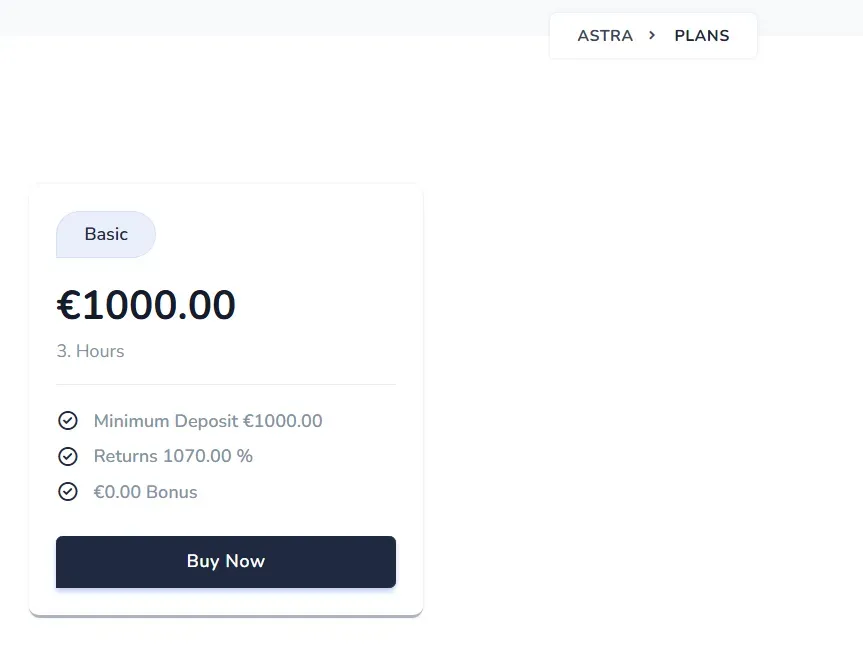863x655 pixels.
Task: Click the €0.00 Bonus feature line
Action: tap(145, 491)
